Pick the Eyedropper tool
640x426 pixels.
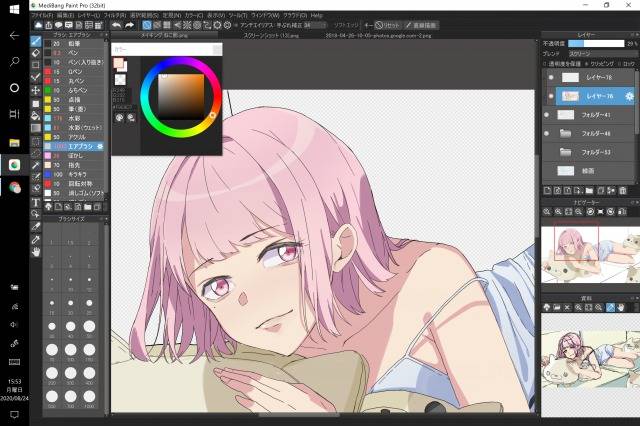(x=36, y=226)
